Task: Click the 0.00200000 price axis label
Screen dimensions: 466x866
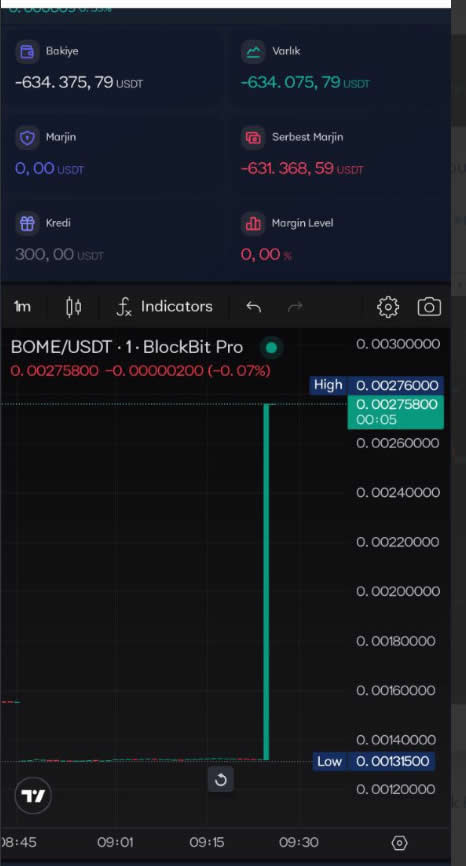Action: tap(398, 592)
